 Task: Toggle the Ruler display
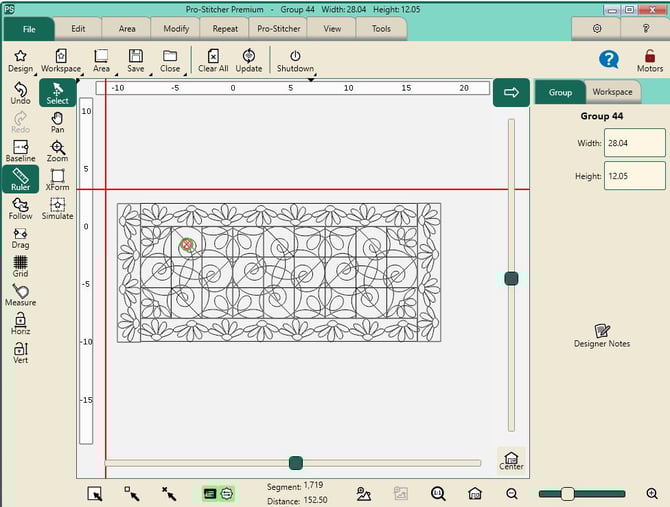click(x=21, y=180)
